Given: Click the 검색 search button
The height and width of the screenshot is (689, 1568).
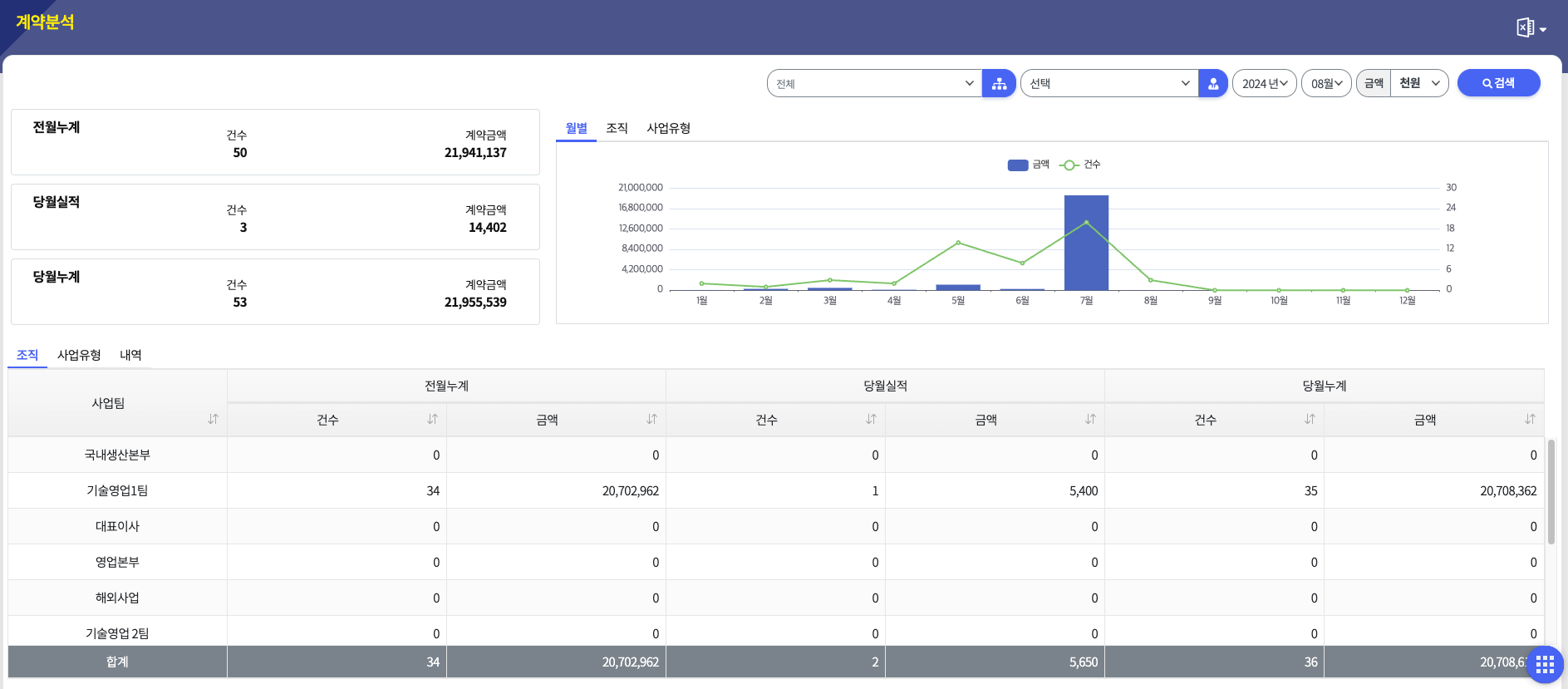Looking at the screenshot, I should click(1498, 83).
